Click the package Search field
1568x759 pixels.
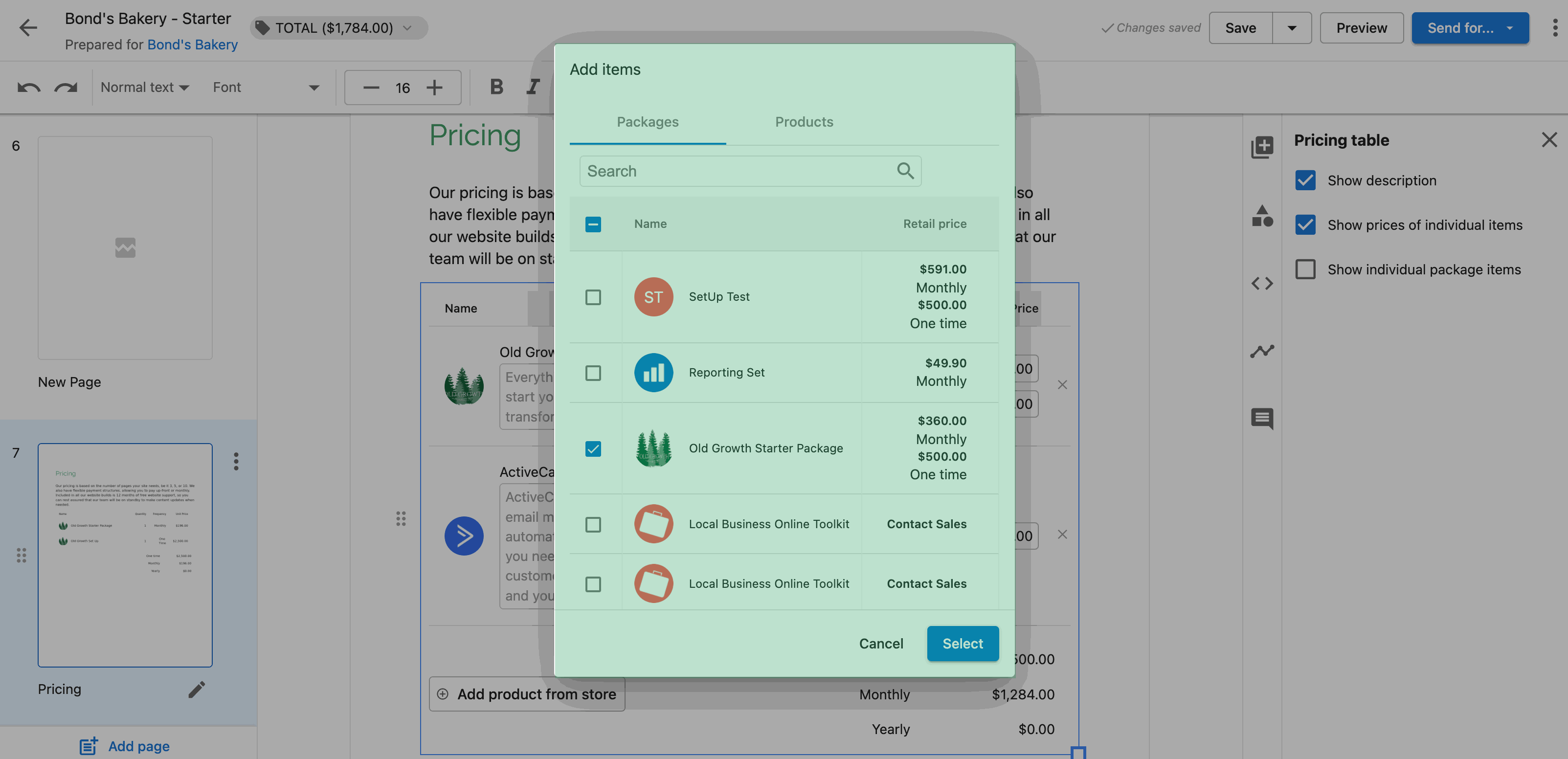pyautogui.click(x=750, y=171)
